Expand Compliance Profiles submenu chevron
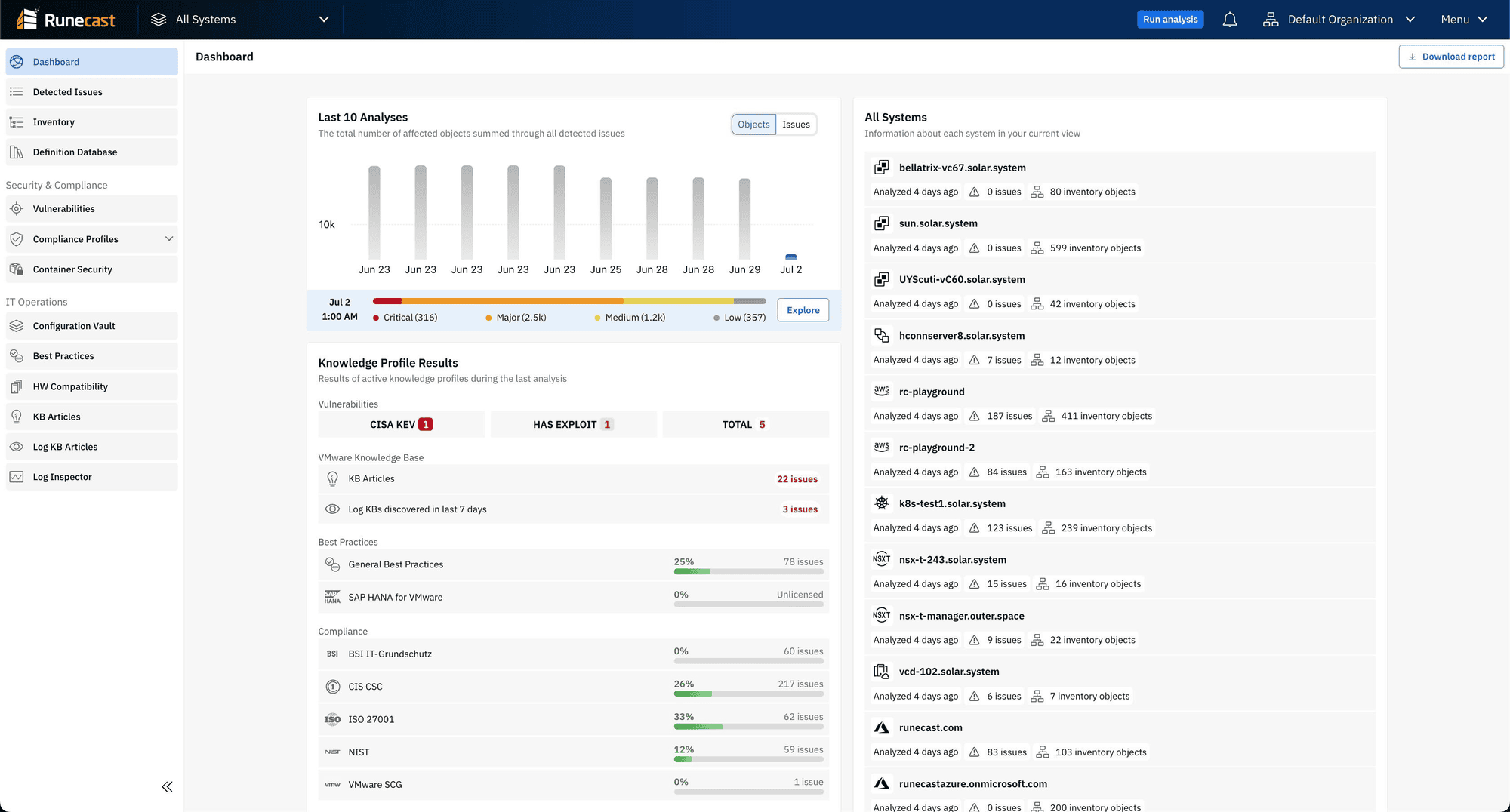The image size is (1510, 812). (x=169, y=239)
